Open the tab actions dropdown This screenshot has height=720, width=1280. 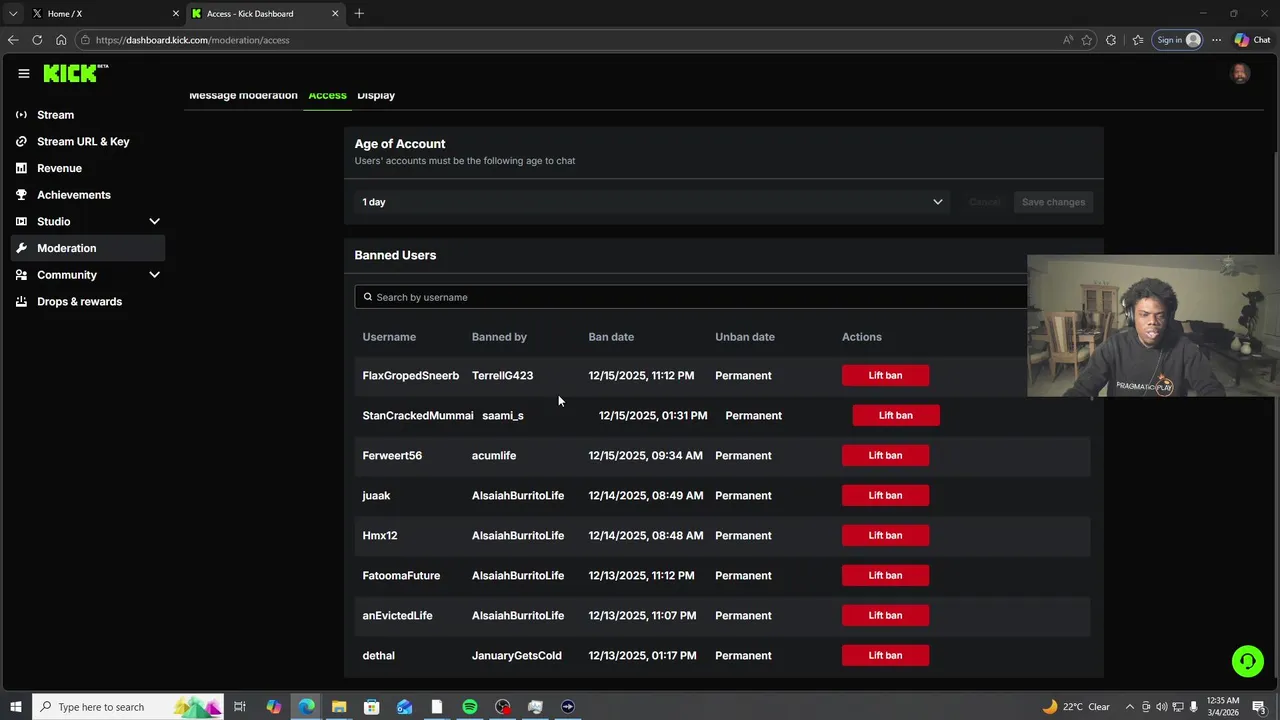(13, 13)
